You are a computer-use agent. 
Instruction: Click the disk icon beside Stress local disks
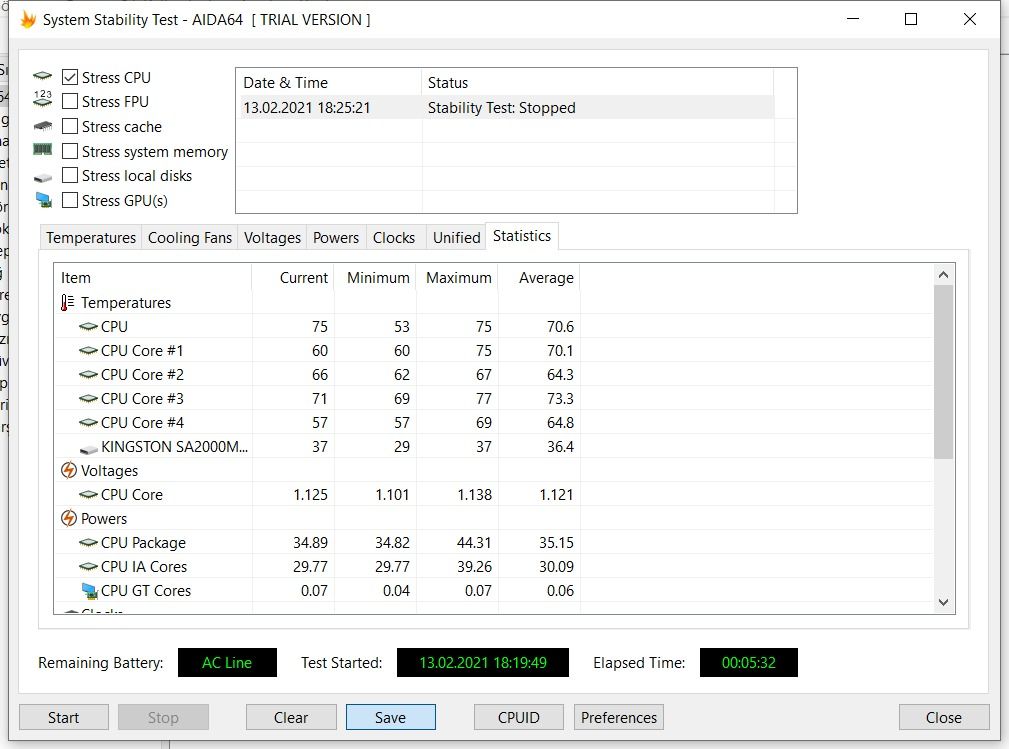point(42,177)
